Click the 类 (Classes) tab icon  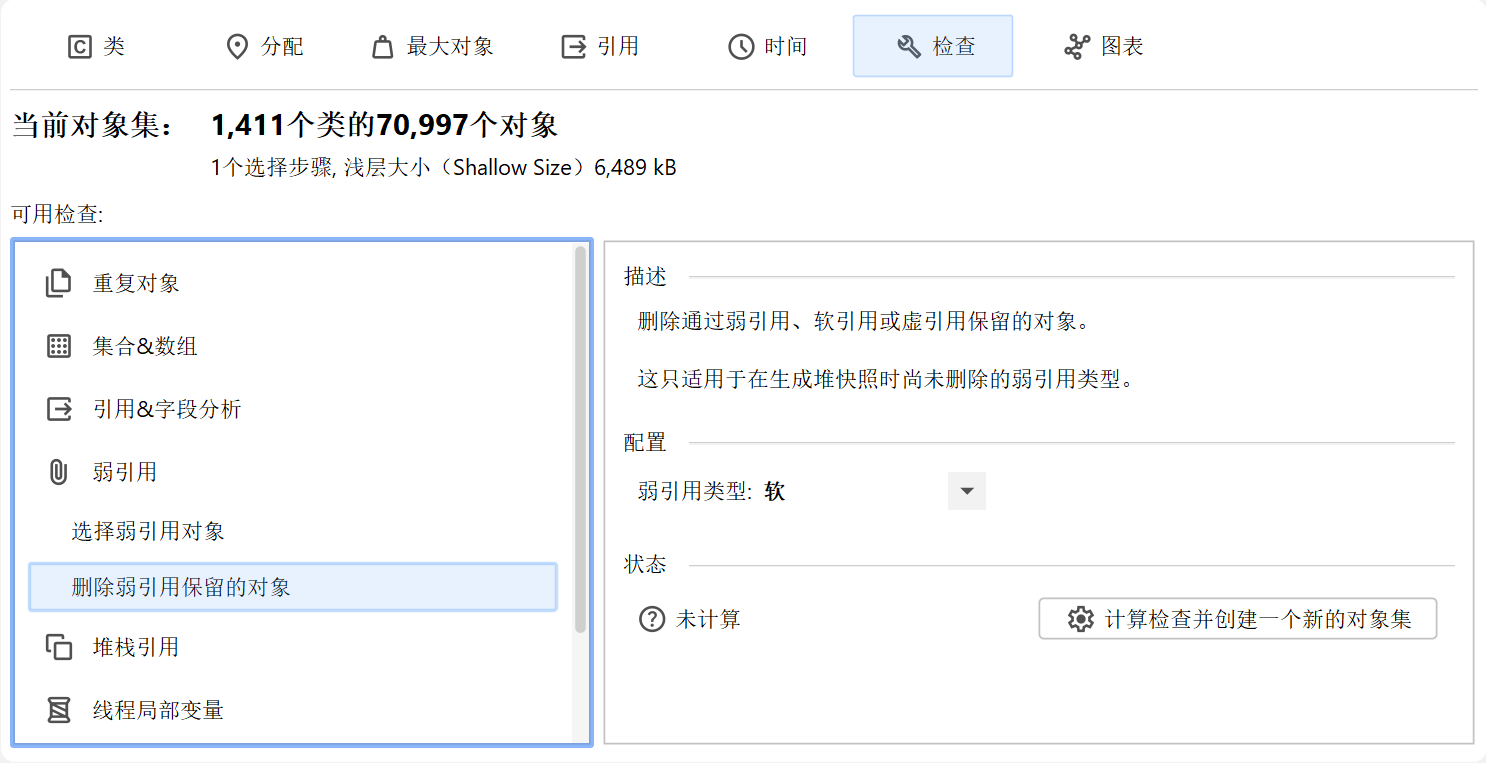pos(79,47)
